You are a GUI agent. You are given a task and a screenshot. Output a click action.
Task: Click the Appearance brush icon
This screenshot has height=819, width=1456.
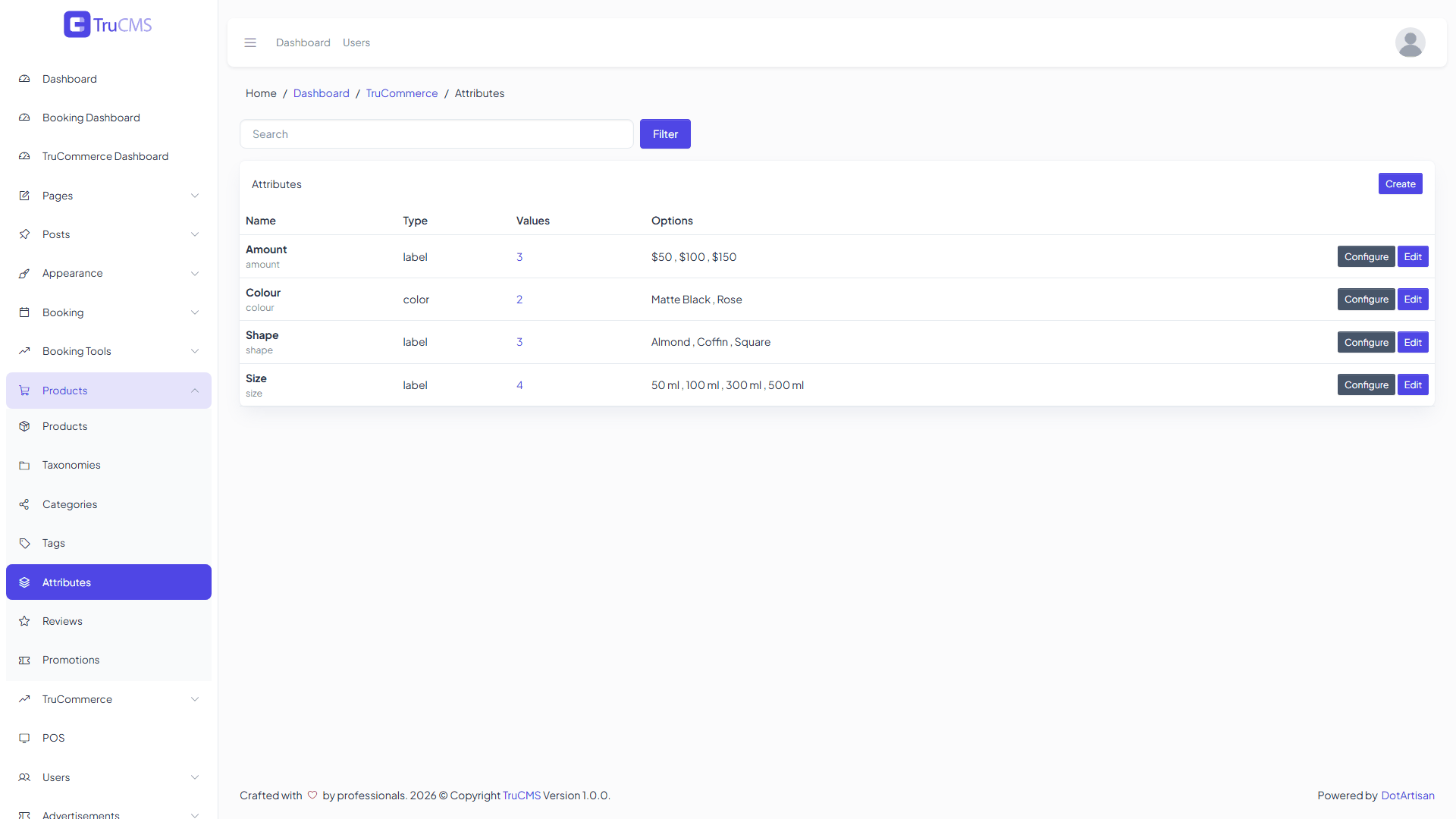pyautogui.click(x=24, y=273)
